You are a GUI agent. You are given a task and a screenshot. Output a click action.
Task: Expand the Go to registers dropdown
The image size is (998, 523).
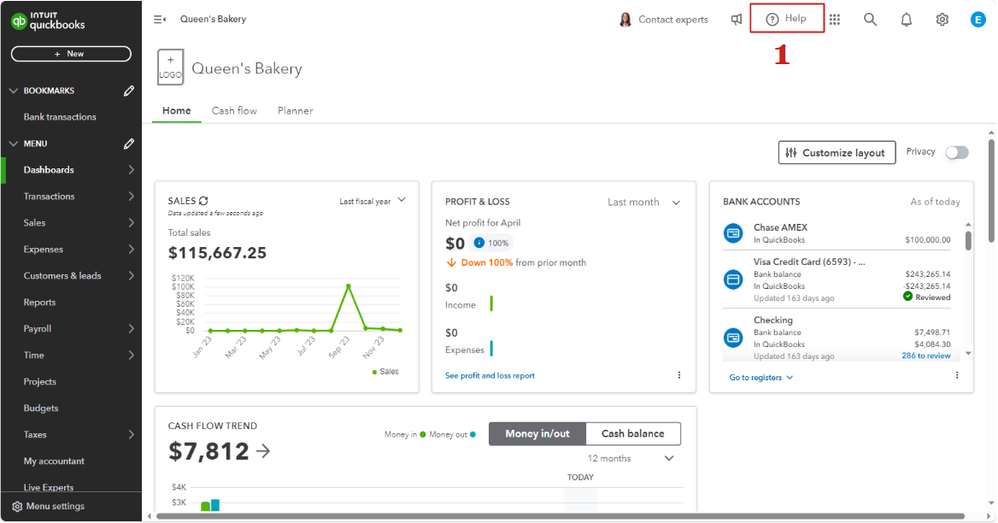[x=761, y=377]
